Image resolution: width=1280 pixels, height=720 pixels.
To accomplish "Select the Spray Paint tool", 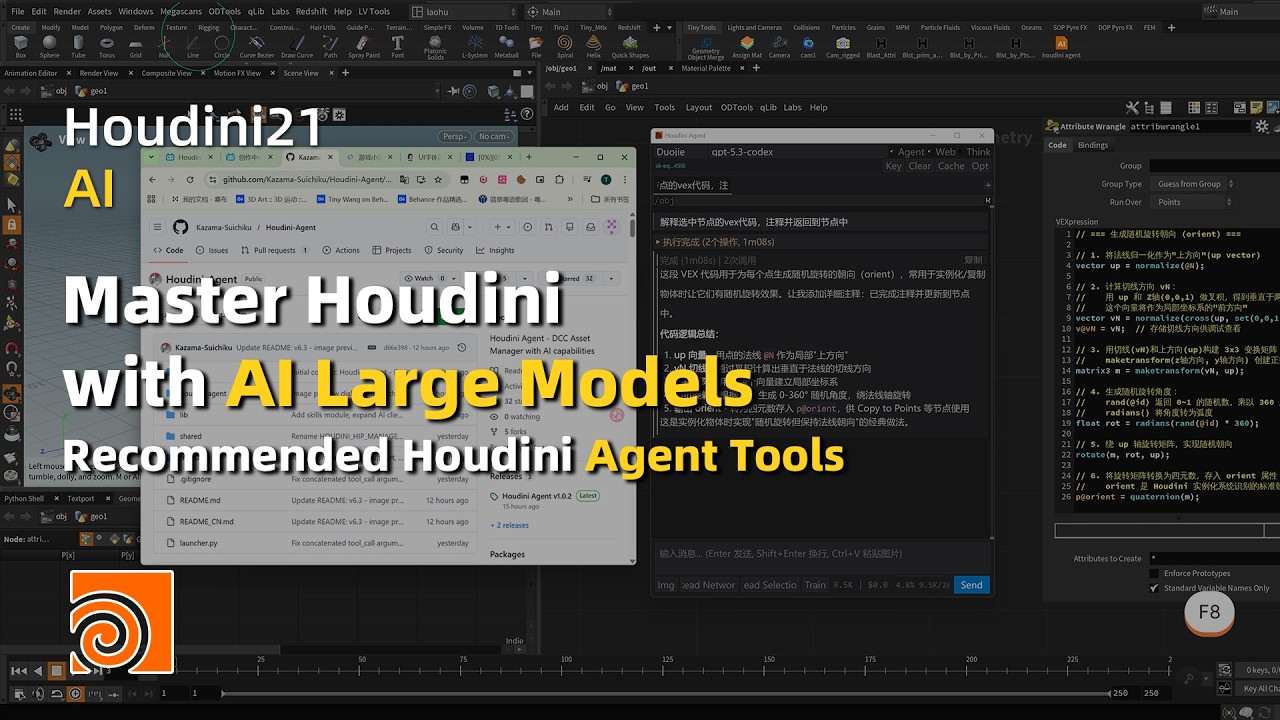I will point(364,46).
